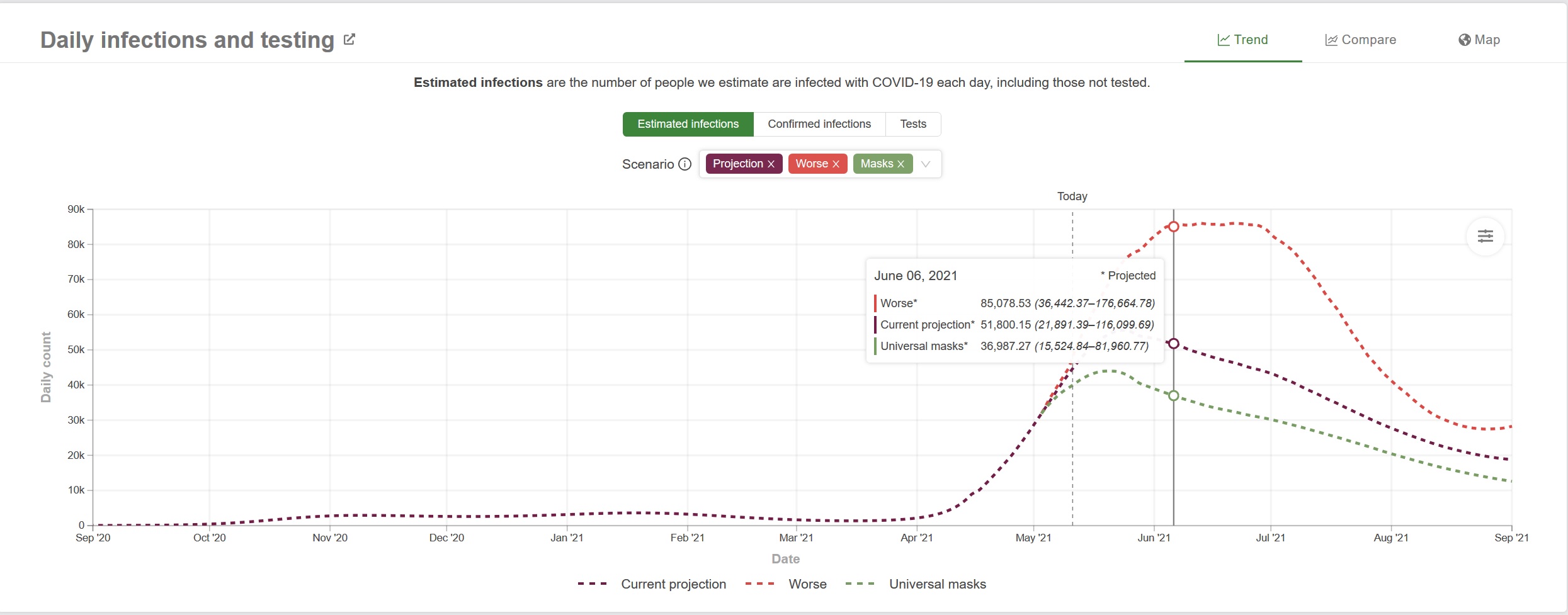Expand the Scenario dropdown chevron

pos(926,164)
